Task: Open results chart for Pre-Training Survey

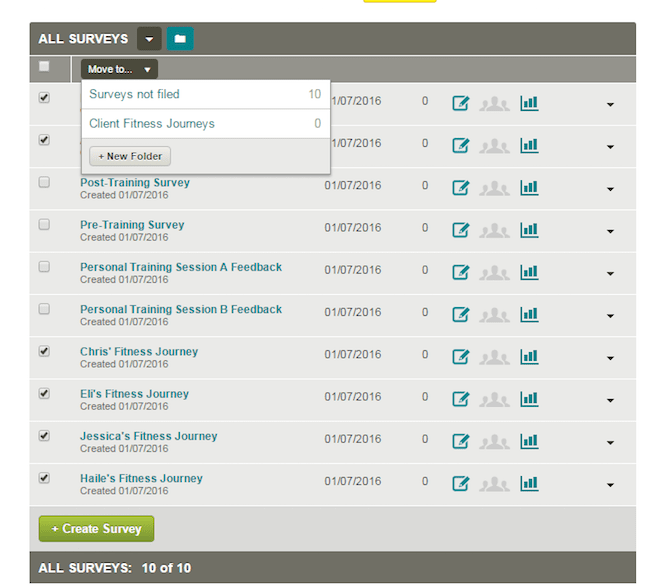Action: (529, 229)
